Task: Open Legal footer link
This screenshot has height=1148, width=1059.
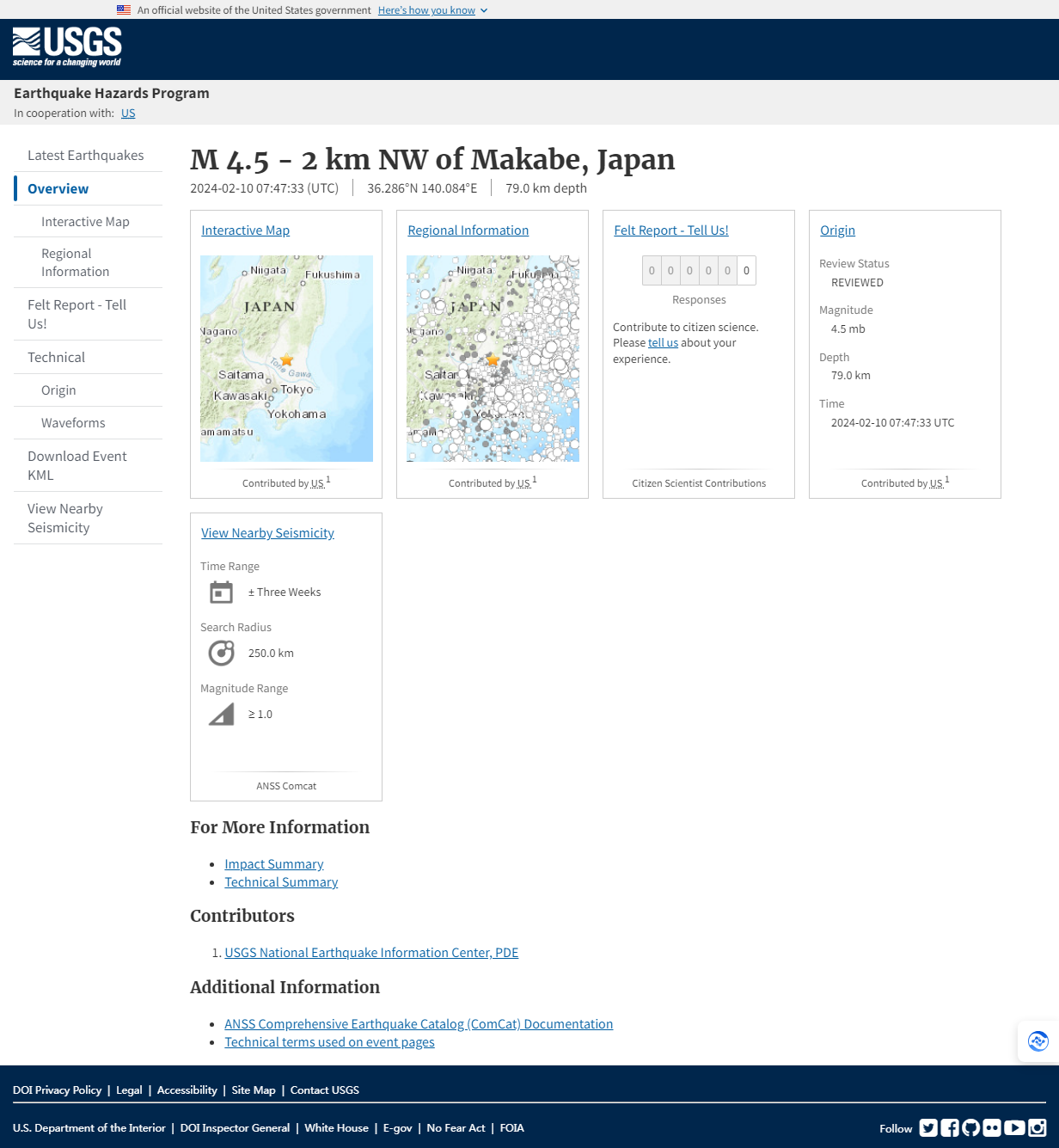Action: coord(129,1090)
